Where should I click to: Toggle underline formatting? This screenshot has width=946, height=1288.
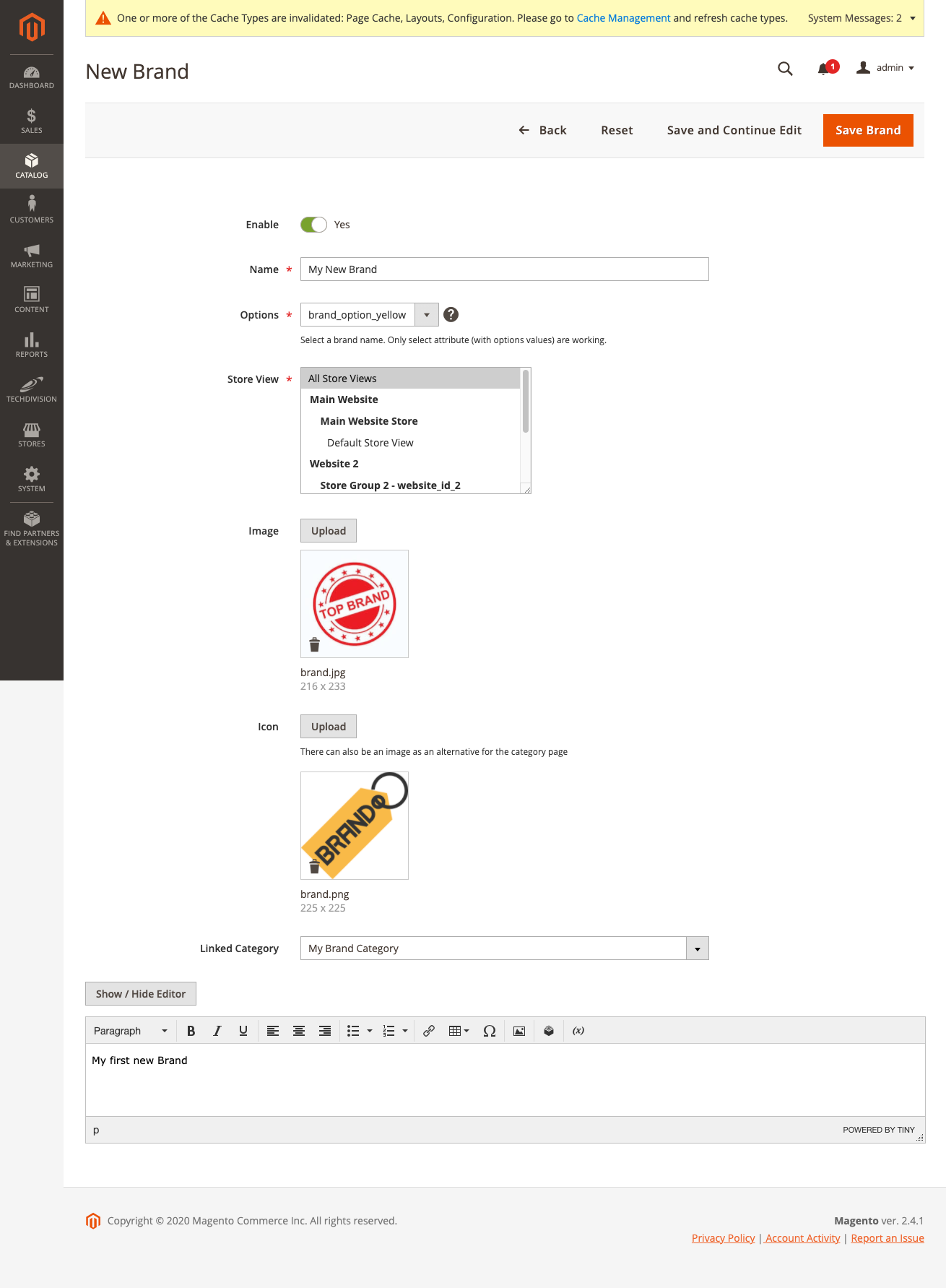pyautogui.click(x=243, y=1031)
